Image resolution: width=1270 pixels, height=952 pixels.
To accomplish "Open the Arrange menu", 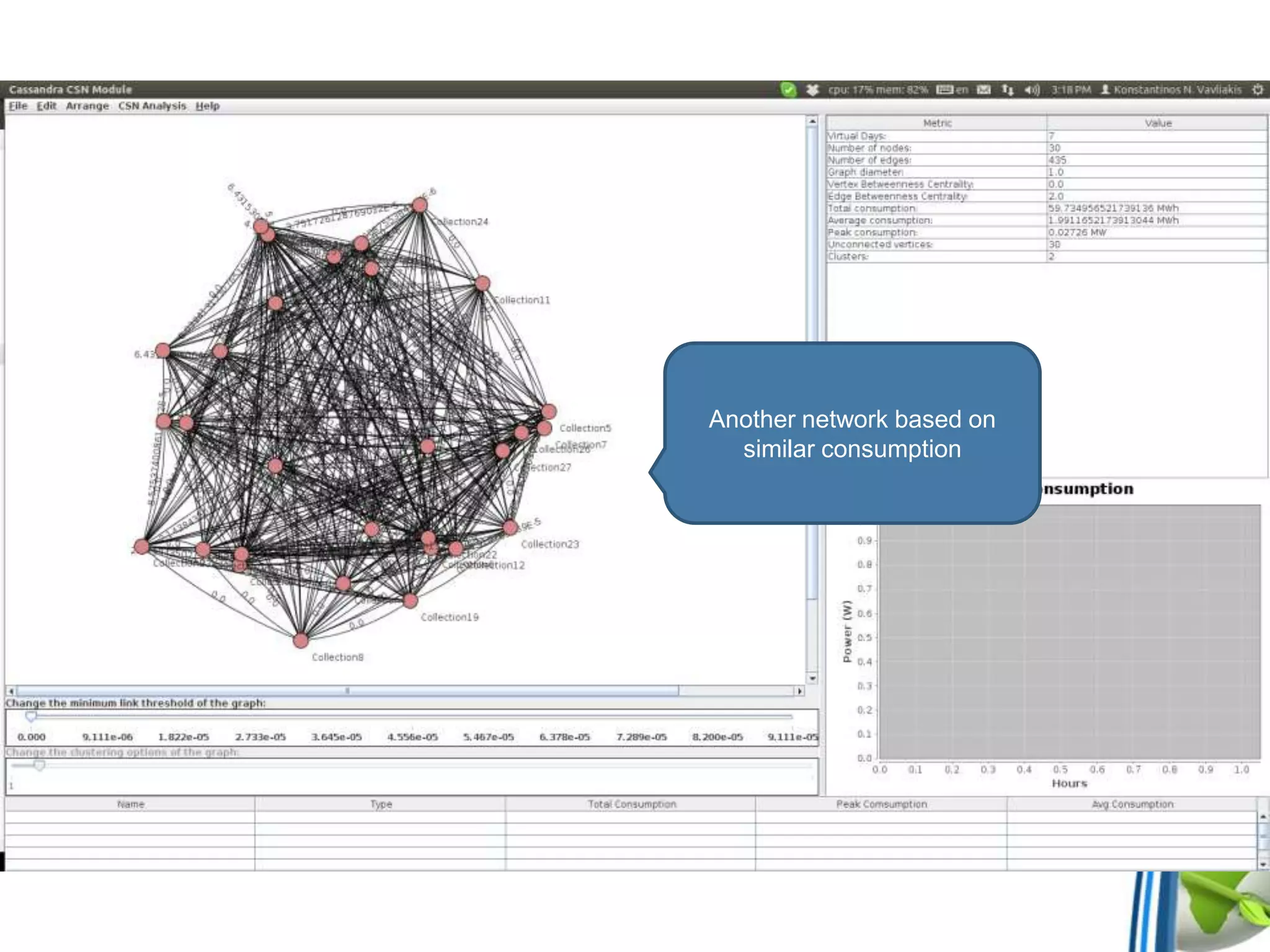I will click(x=87, y=106).
